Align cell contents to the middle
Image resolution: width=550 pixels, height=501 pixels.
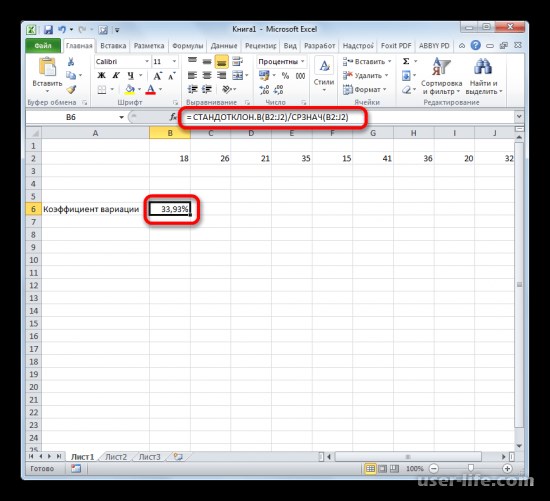click(207, 61)
